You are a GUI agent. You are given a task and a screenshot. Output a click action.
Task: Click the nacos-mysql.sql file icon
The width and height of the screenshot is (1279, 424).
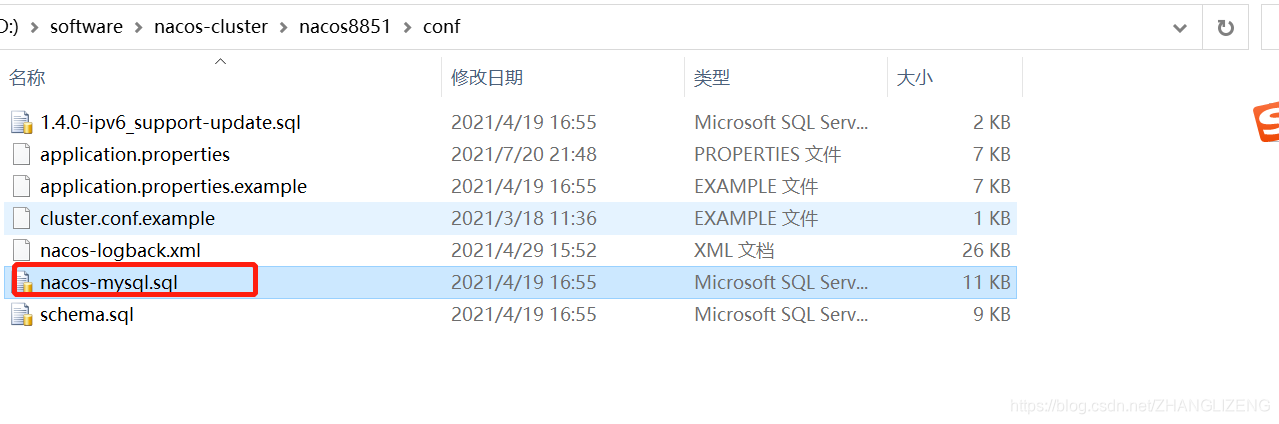pyautogui.click(x=22, y=283)
